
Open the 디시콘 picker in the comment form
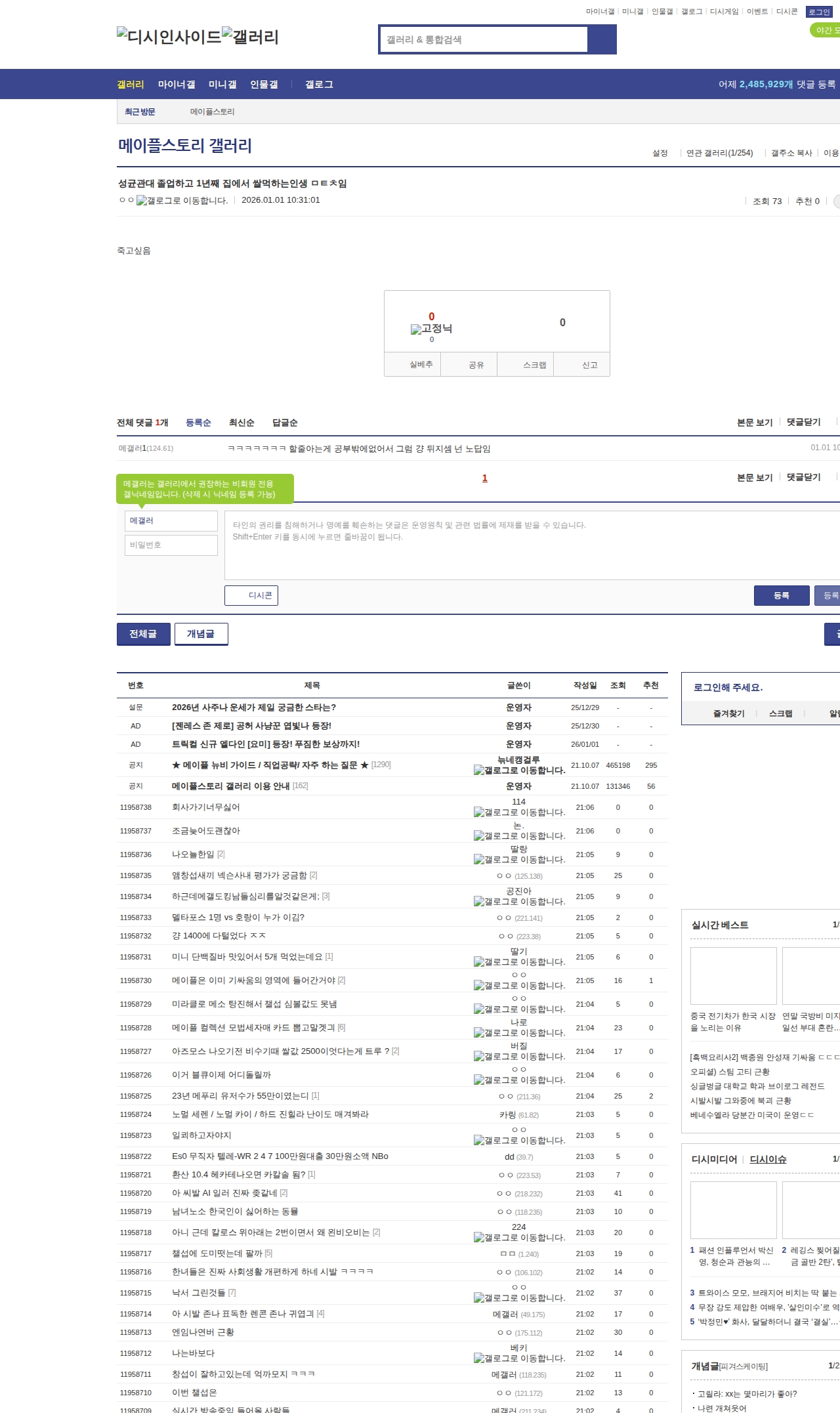coord(251,595)
